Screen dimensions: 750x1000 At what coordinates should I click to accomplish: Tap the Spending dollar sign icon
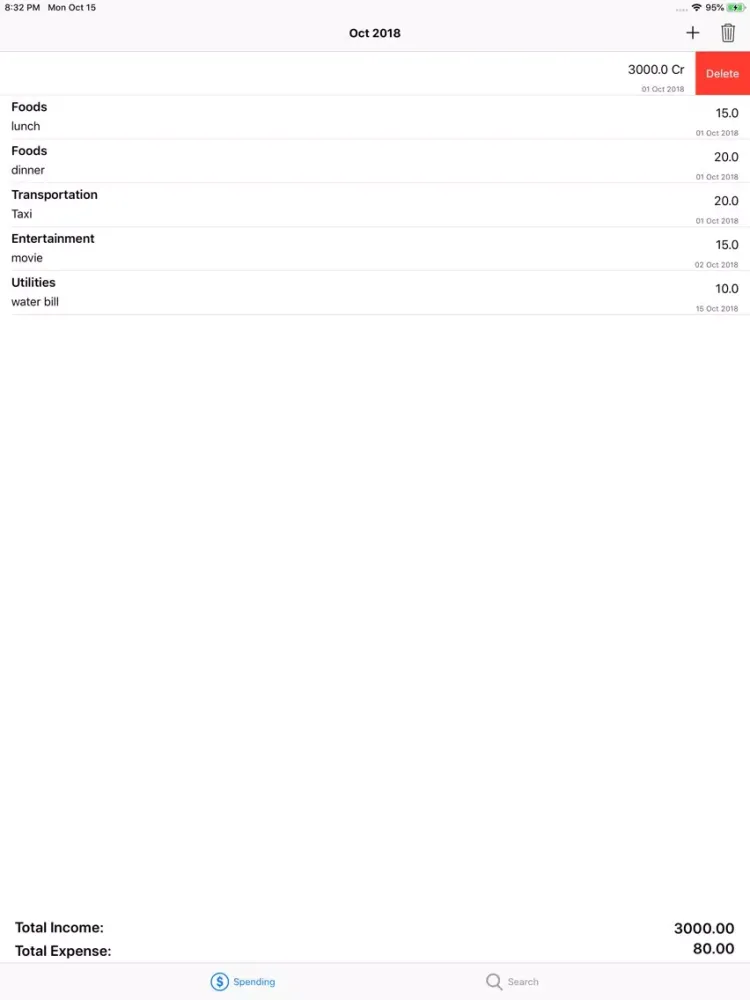coord(220,982)
